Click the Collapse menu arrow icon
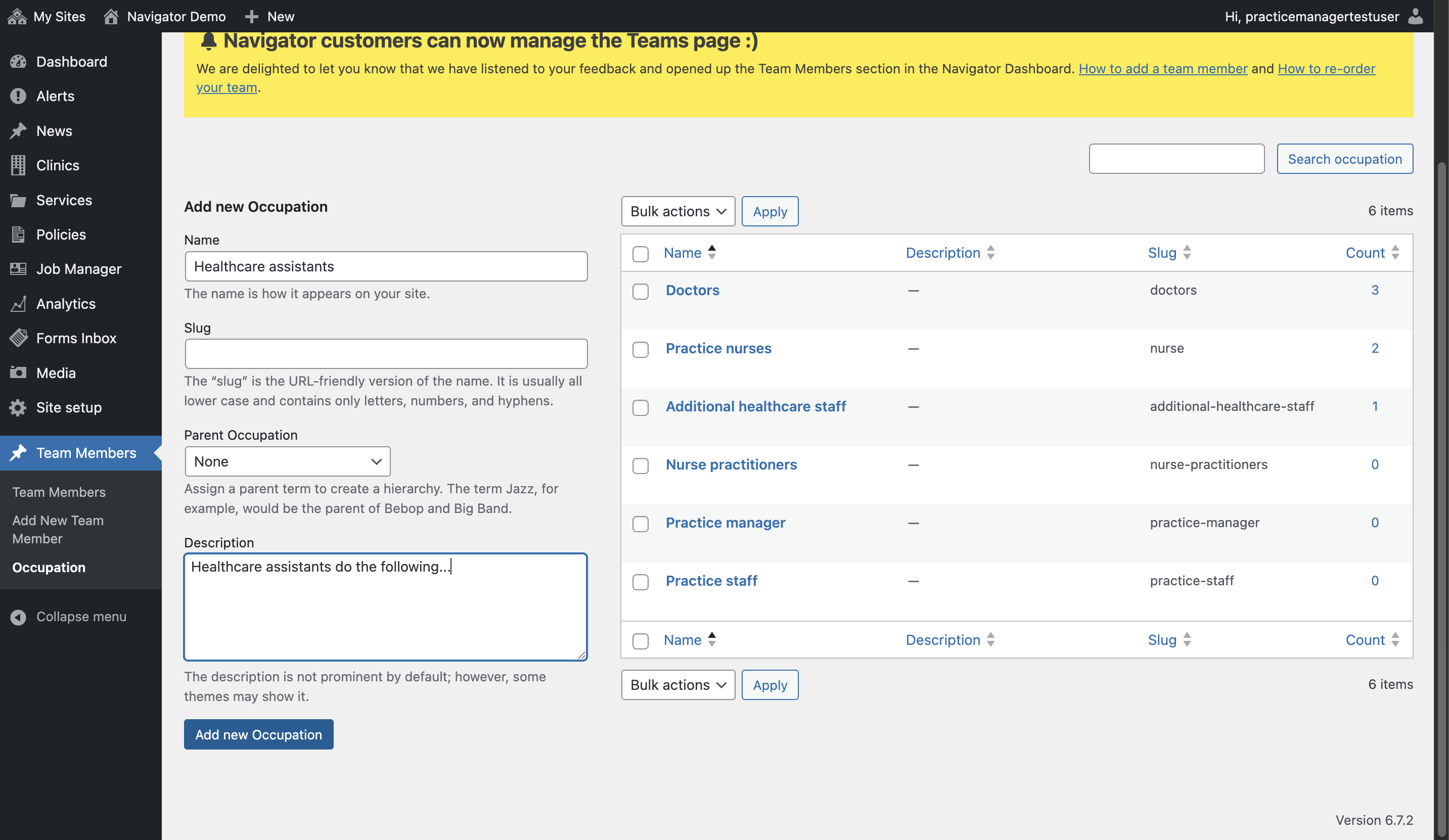Viewport: 1449px width, 840px height. [x=18, y=617]
